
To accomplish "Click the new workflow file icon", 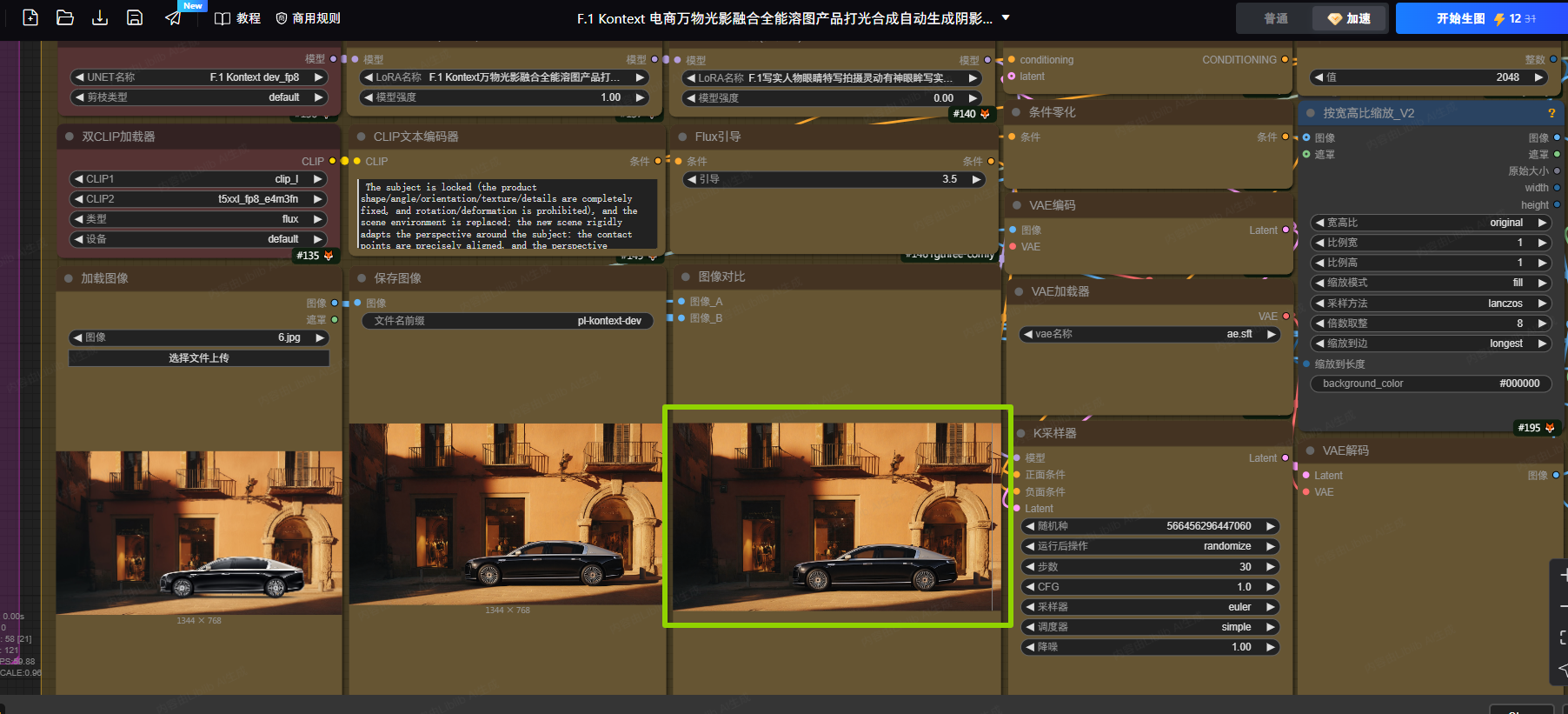I will pyautogui.click(x=30, y=17).
